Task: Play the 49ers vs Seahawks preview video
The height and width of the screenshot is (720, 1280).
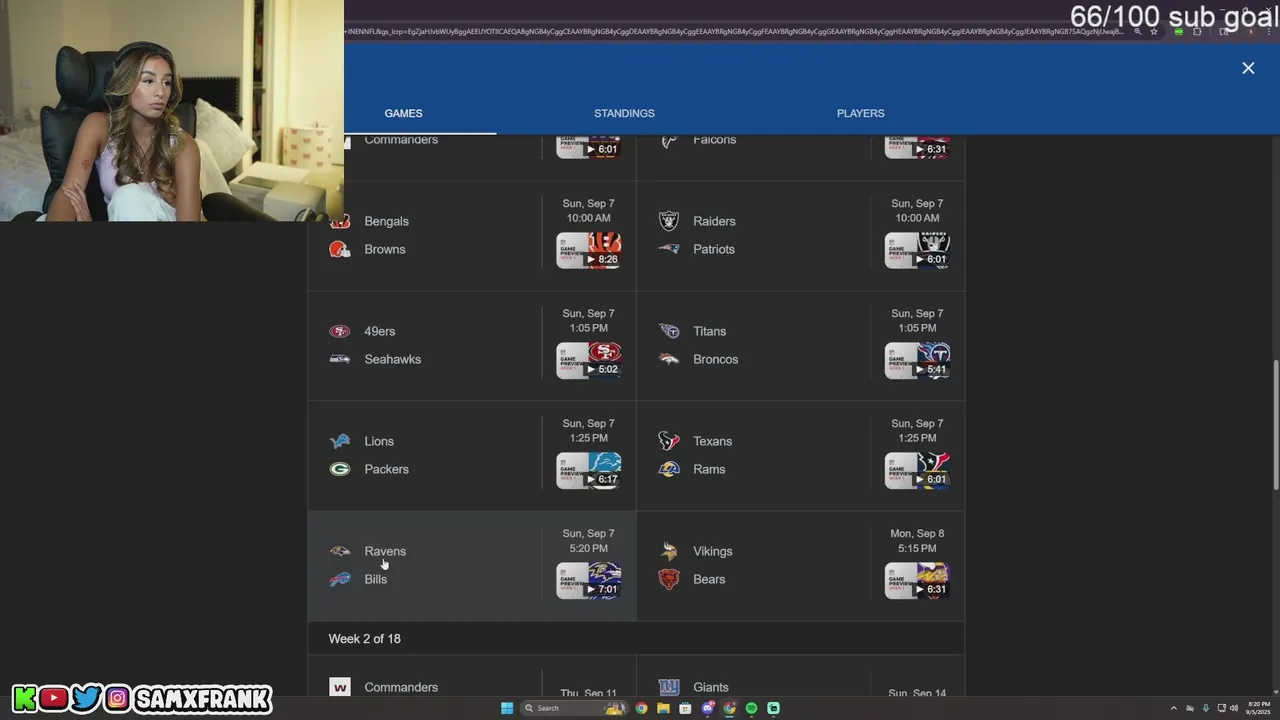Action: pos(589,360)
